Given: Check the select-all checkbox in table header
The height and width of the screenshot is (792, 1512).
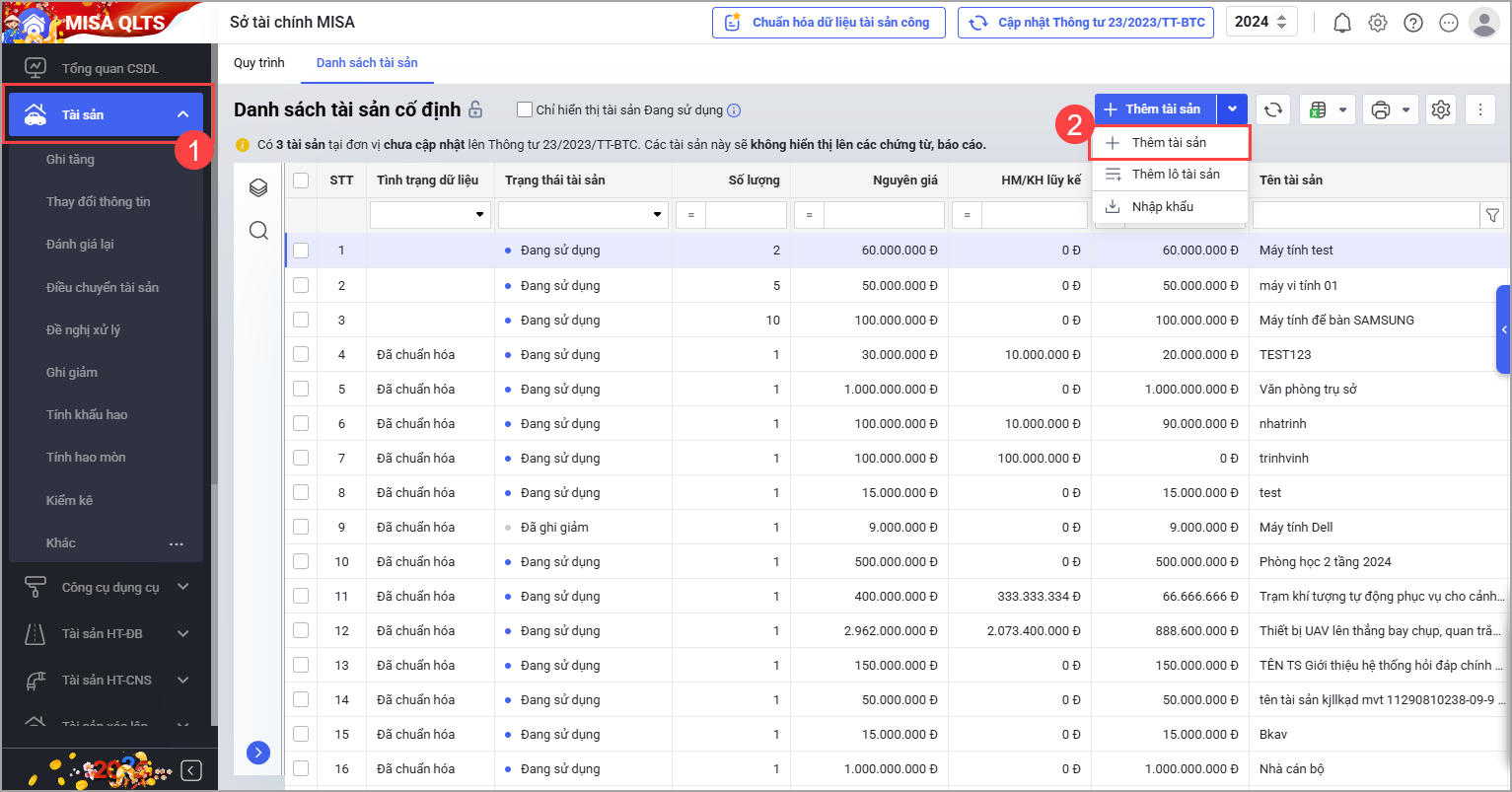Looking at the screenshot, I should pyautogui.click(x=301, y=180).
